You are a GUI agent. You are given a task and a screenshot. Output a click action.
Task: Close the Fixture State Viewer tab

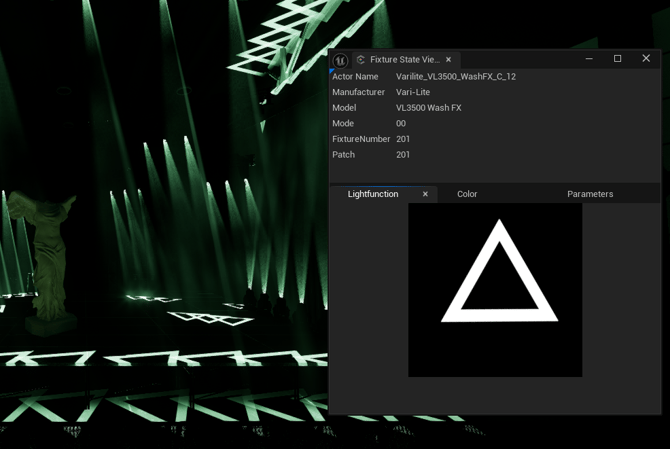pos(448,59)
